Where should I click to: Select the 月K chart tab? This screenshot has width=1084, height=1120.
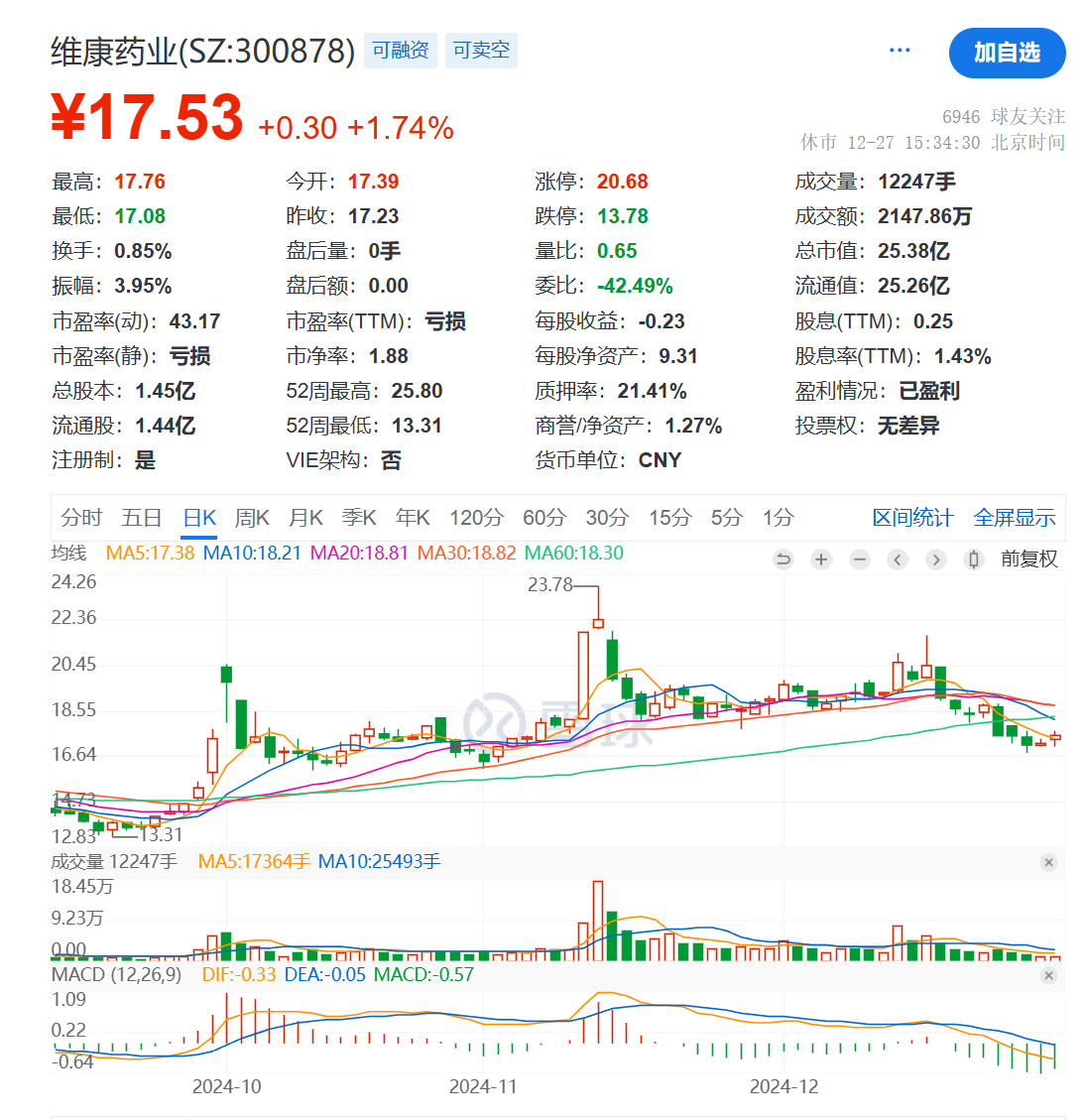pos(305,517)
